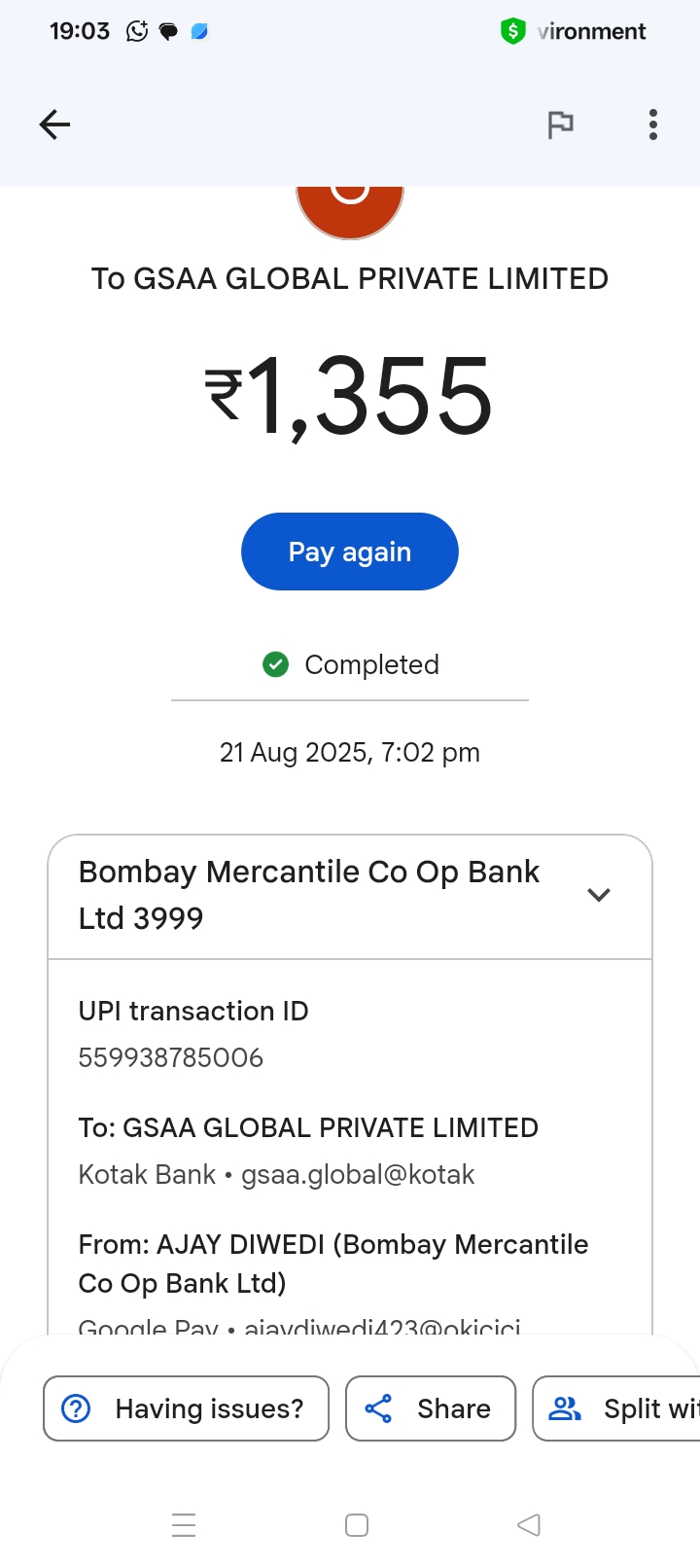Viewport: 700px width, 1568px height.
Task: Tap the gsaa.global@kotak UPI address
Action: (358, 1175)
